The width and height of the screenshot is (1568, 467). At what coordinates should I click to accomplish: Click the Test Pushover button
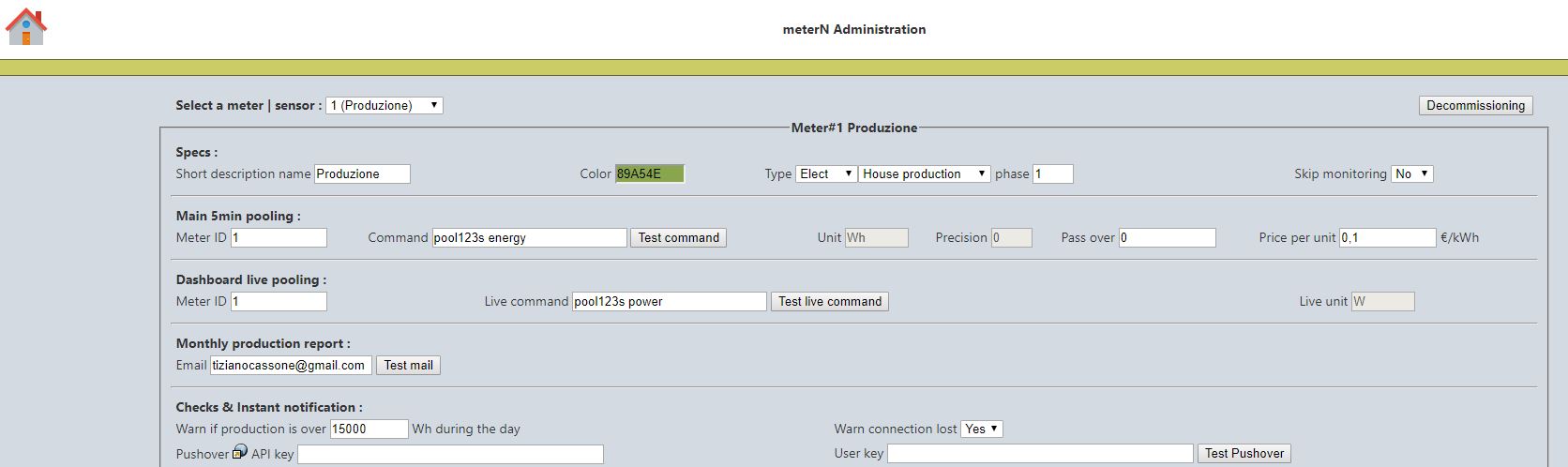[1244, 453]
